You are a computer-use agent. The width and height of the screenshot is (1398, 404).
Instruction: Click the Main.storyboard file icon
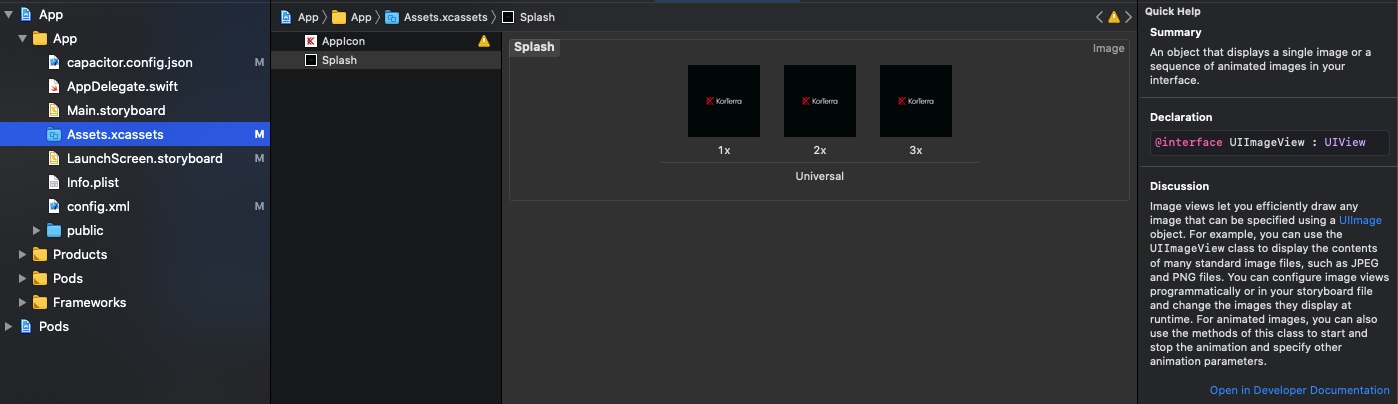click(x=55, y=110)
